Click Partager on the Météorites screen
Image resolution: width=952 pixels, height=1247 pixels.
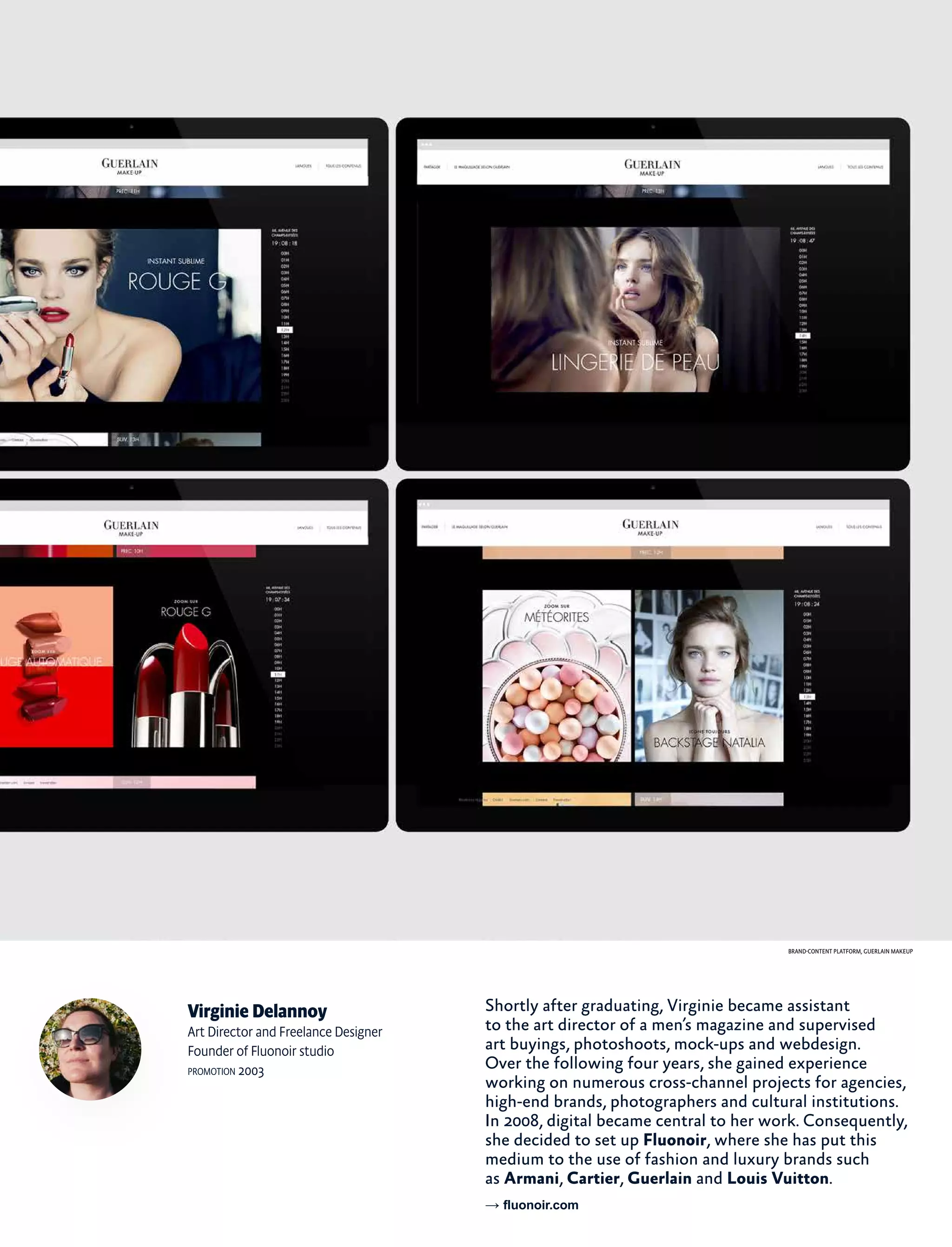(x=430, y=527)
